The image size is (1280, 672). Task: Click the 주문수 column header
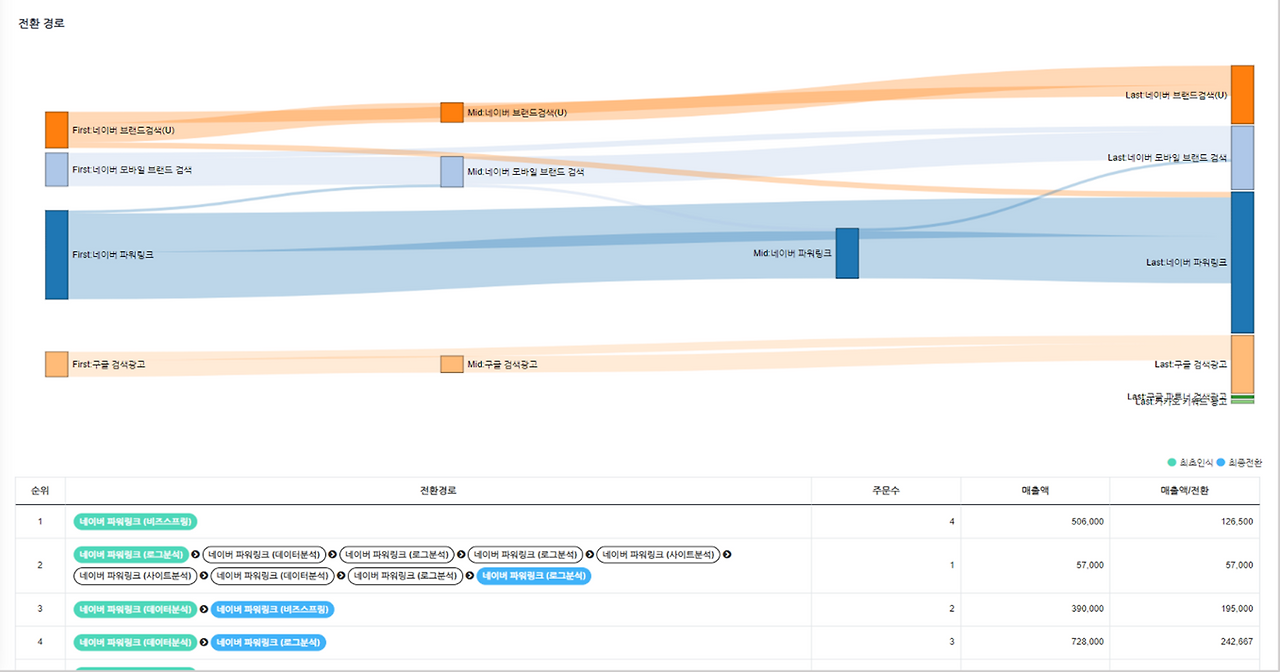886,491
